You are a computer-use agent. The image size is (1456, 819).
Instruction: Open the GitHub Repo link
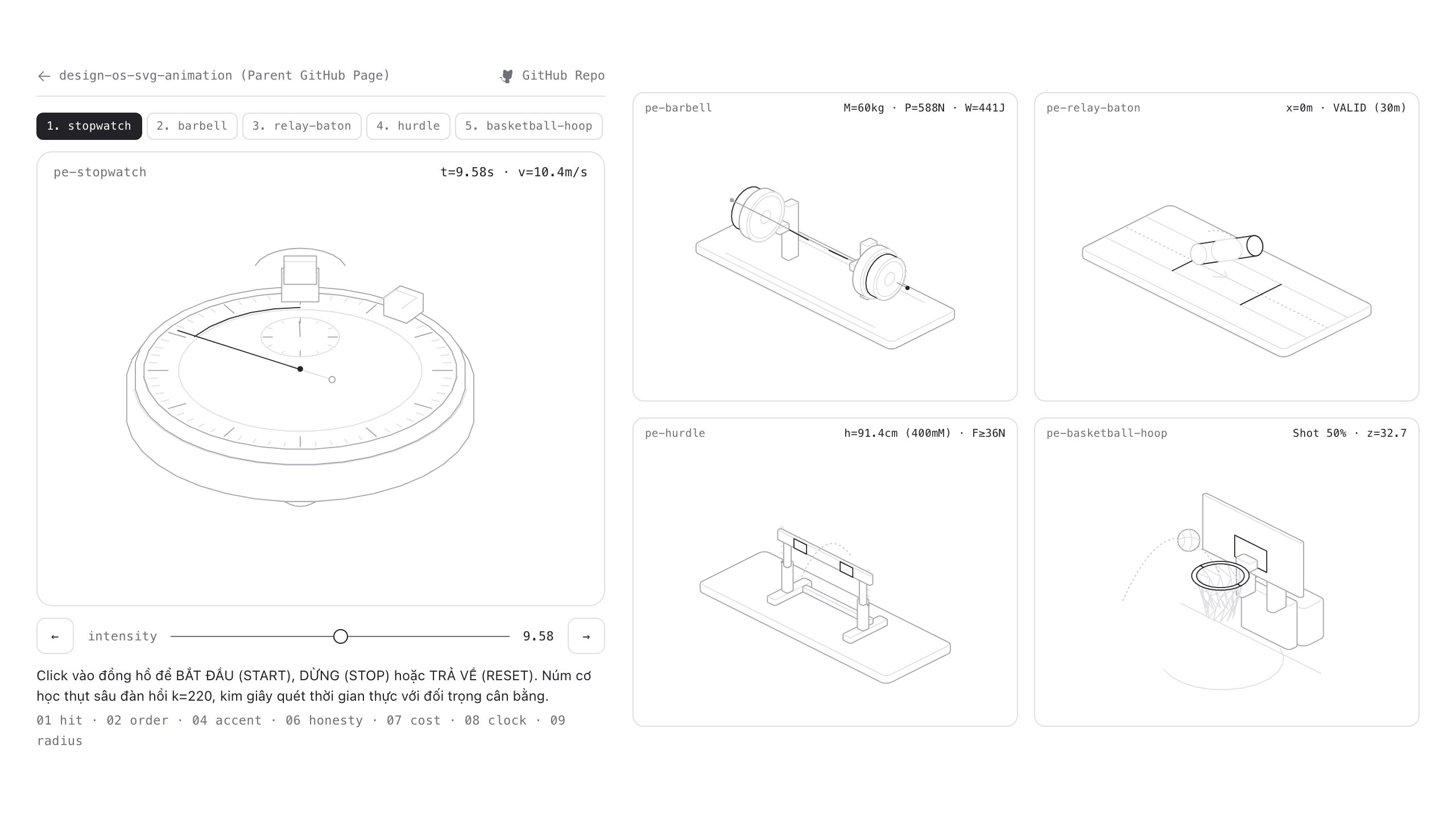point(552,76)
